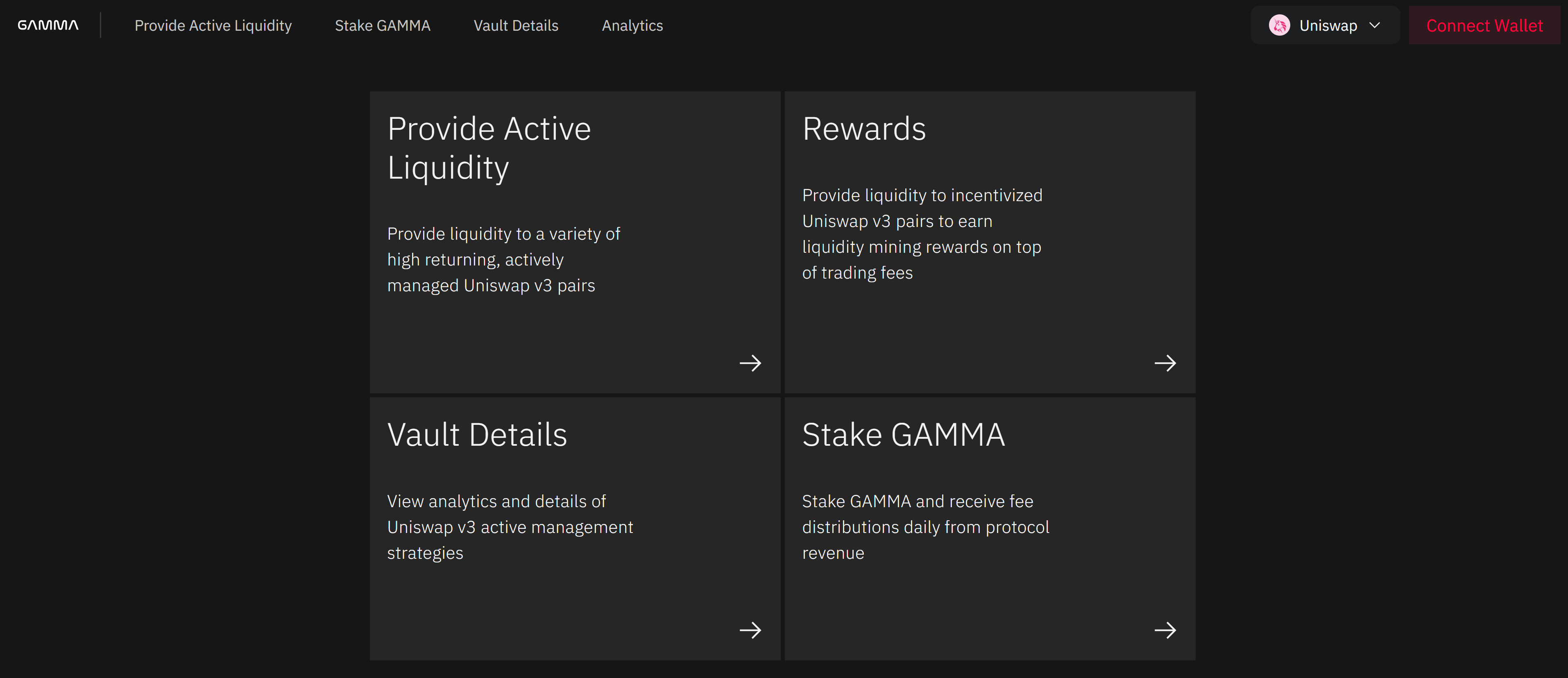Click the Provide Active Liquidity card heading

point(489,148)
